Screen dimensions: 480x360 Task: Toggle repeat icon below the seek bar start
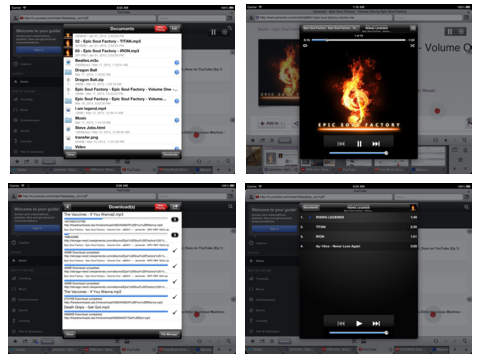pos(305,46)
